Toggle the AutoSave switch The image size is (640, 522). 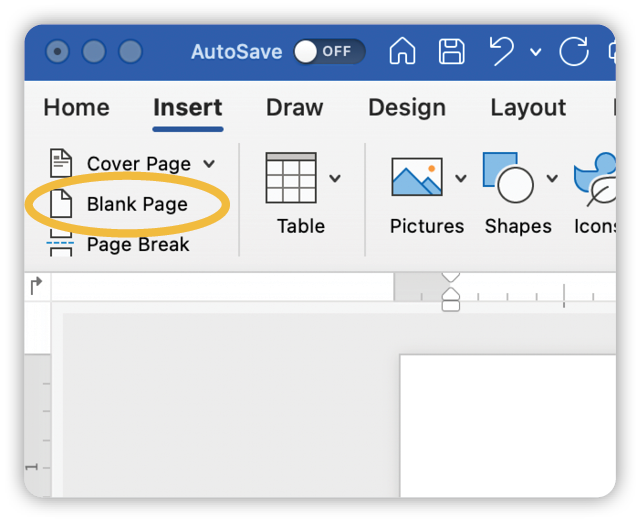click(x=329, y=52)
